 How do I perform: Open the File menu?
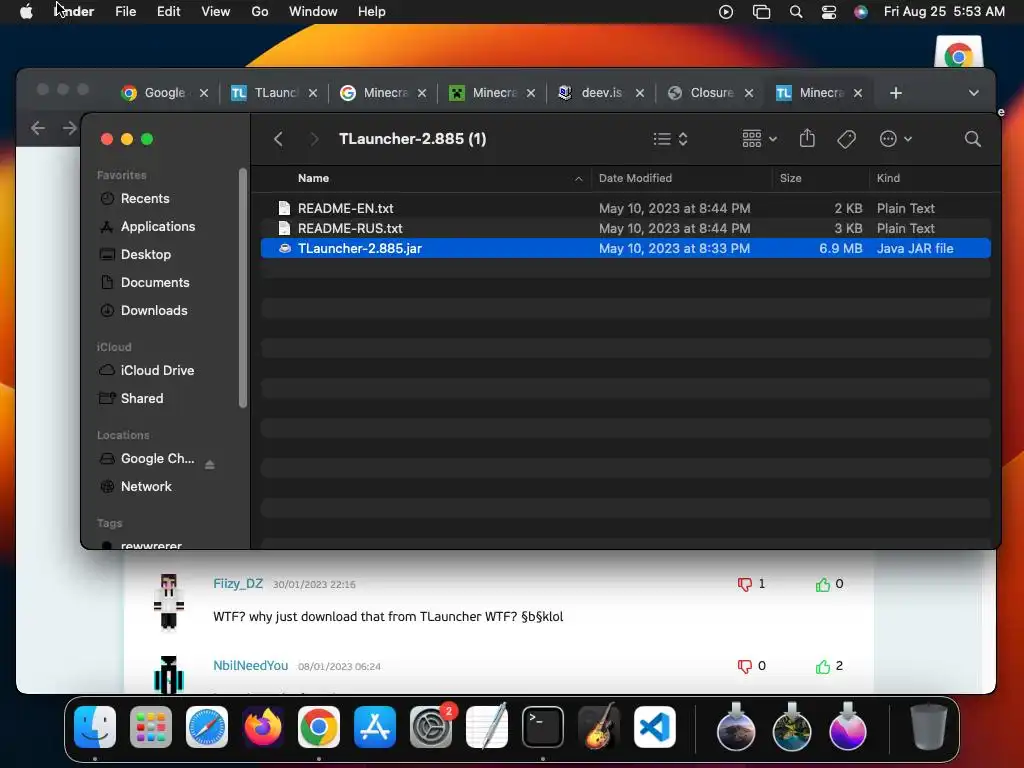click(x=125, y=12)
